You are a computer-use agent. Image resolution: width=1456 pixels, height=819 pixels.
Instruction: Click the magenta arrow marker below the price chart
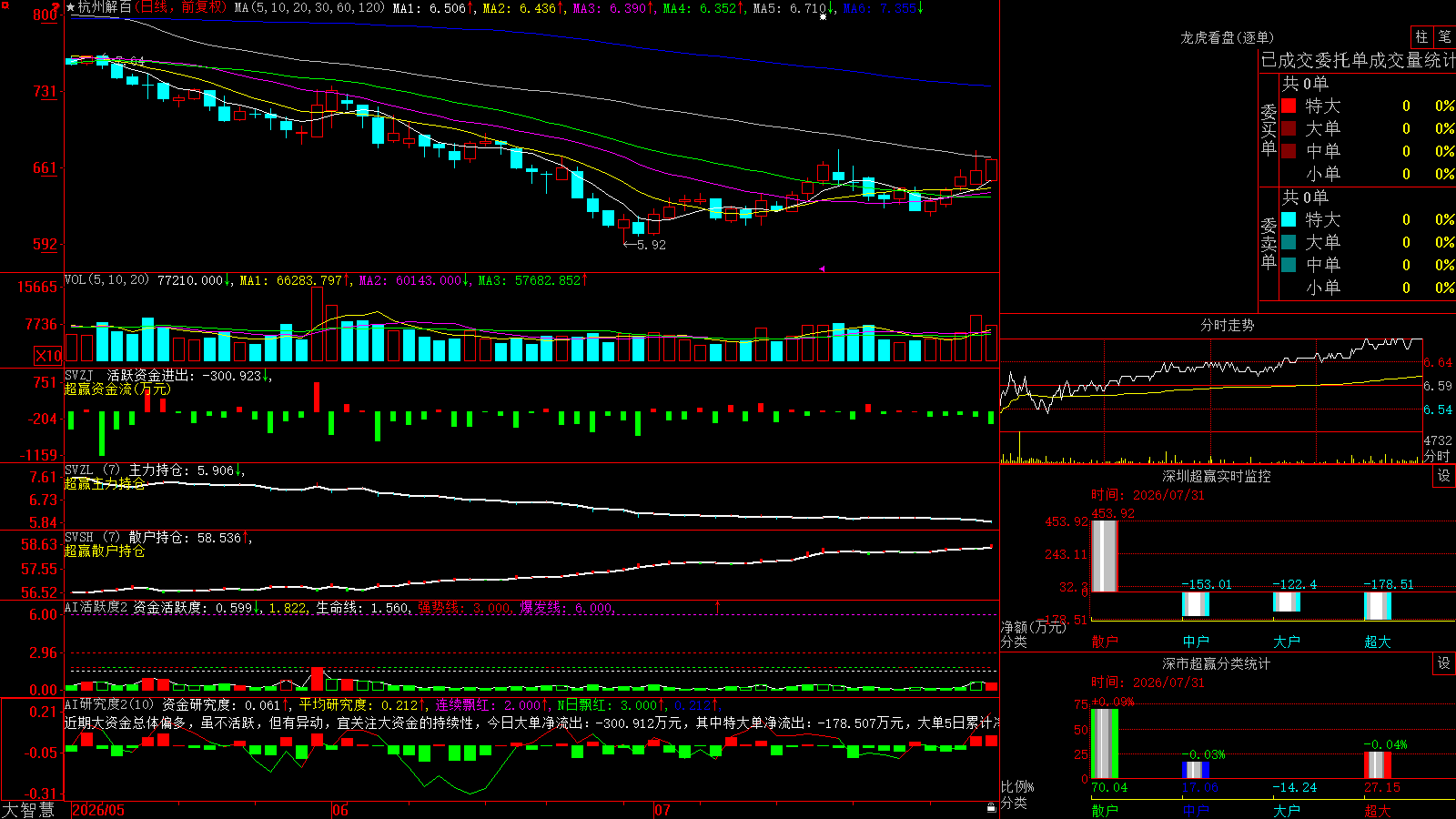tap(821, 268)
